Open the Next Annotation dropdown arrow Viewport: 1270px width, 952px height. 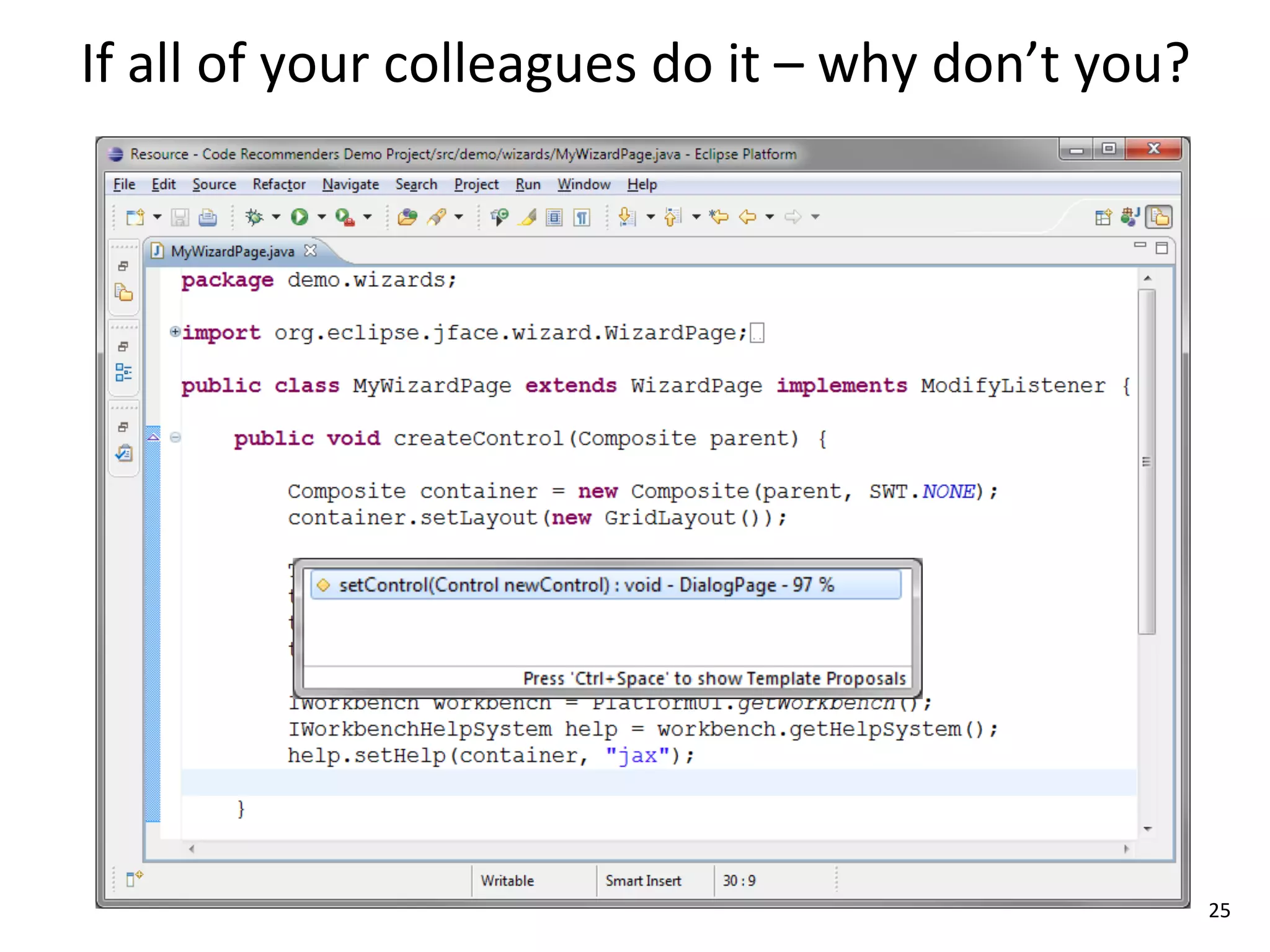pyautogui.click(x=651, y=217)
